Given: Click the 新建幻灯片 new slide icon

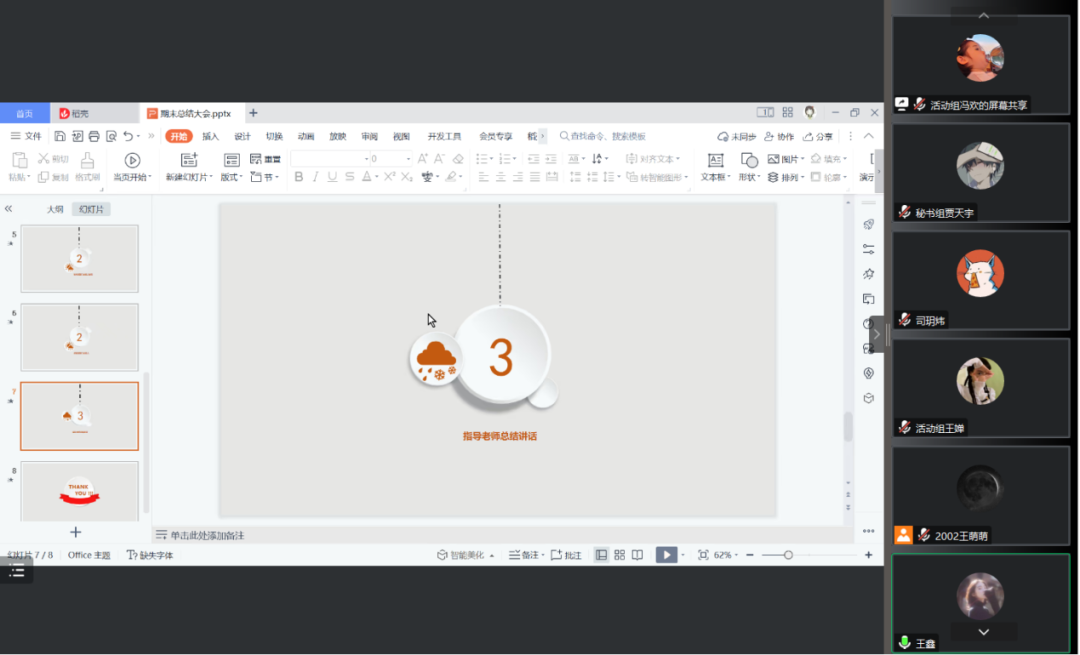Looking at the screenshot, I should [188, 160].
